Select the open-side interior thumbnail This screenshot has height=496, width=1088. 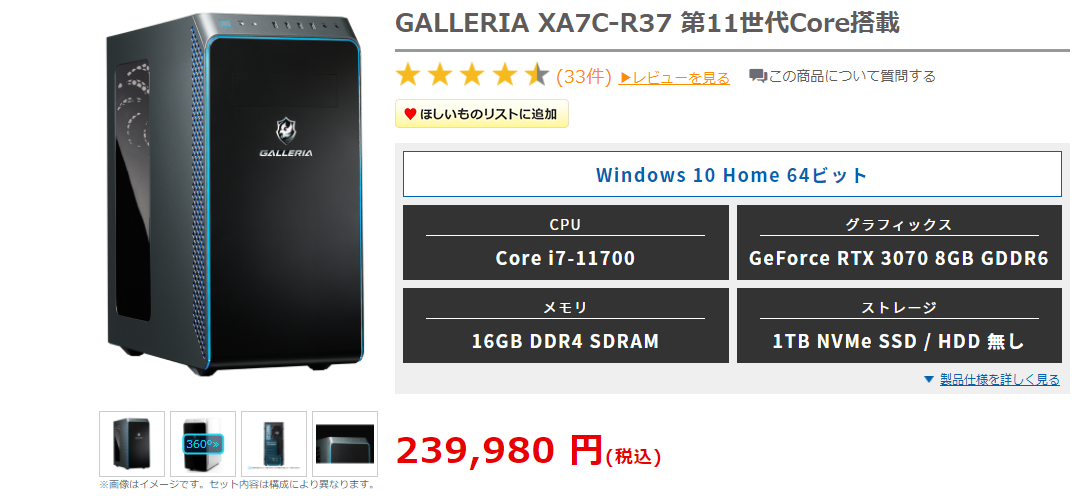point(274,444)
